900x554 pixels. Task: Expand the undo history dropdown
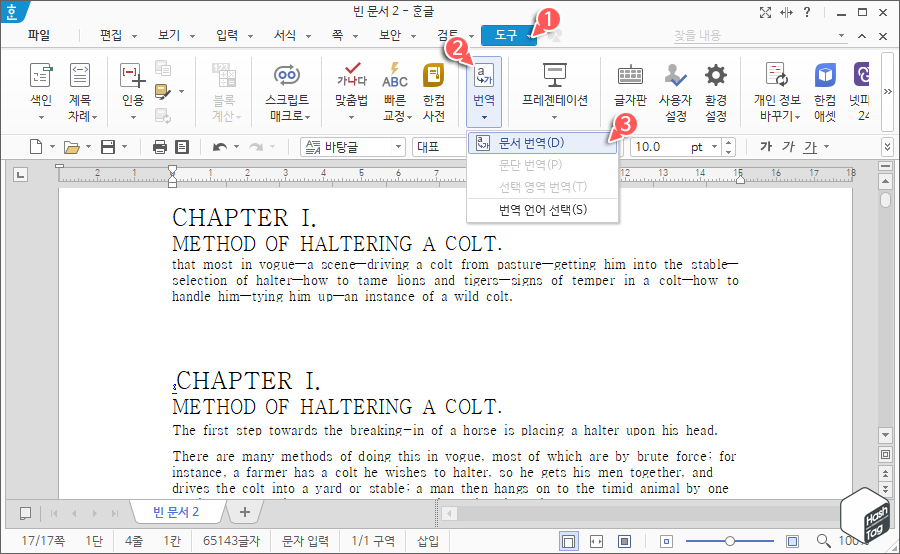click(x=236, y=147)
